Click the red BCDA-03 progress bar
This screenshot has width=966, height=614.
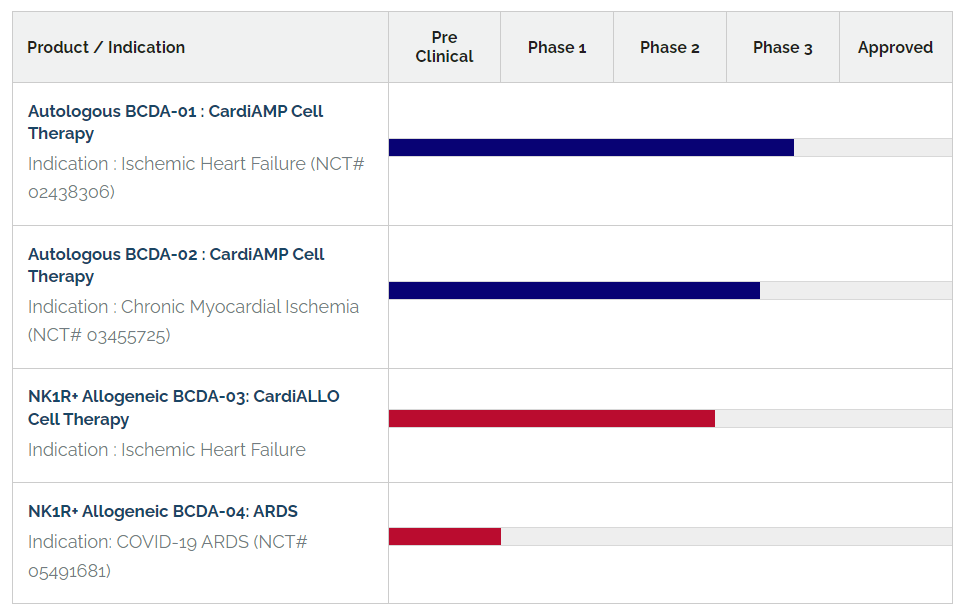point(552,419)
